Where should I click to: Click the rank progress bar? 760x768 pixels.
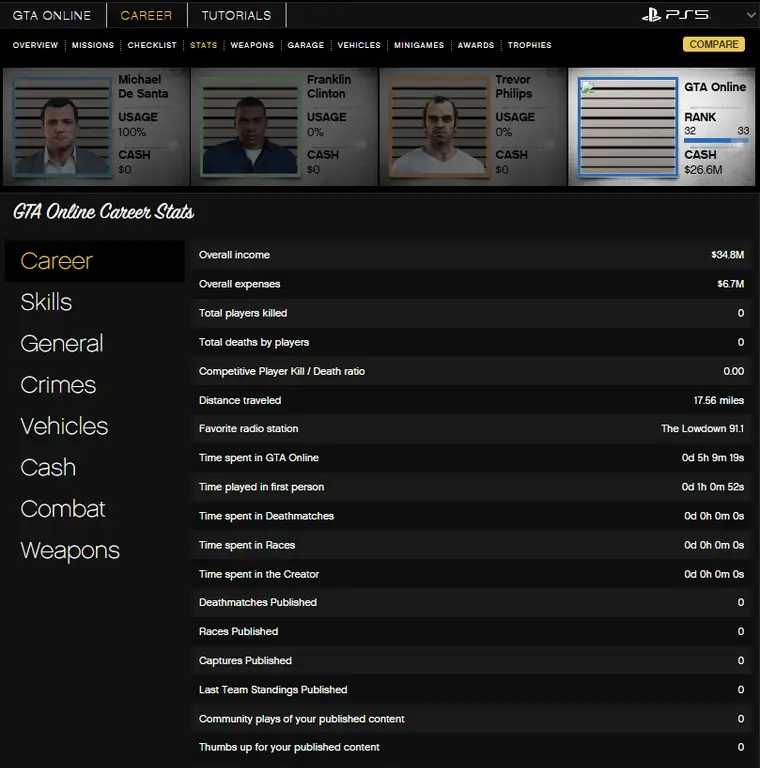[716, 141]
